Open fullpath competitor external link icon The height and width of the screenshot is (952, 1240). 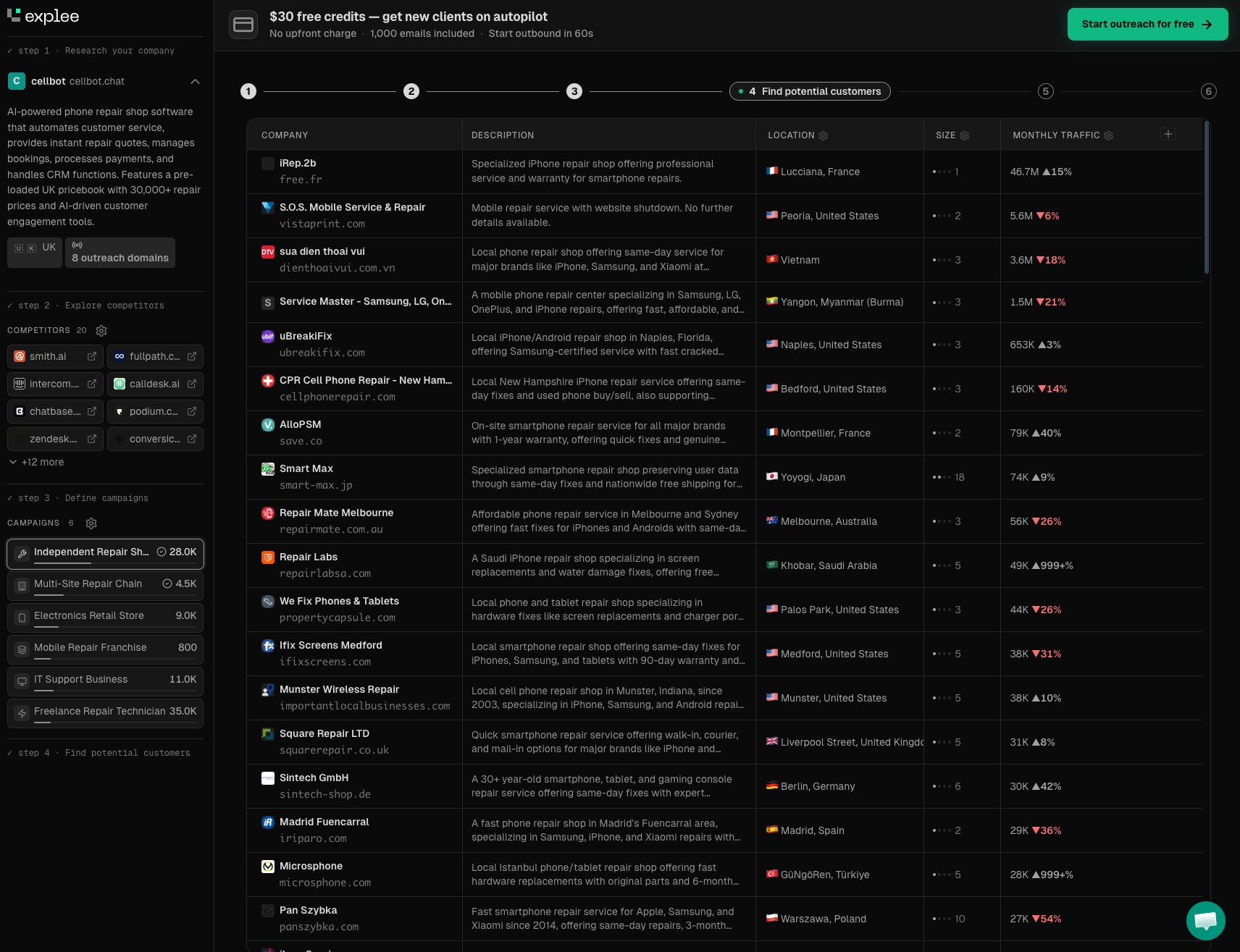tap(192, 356)
